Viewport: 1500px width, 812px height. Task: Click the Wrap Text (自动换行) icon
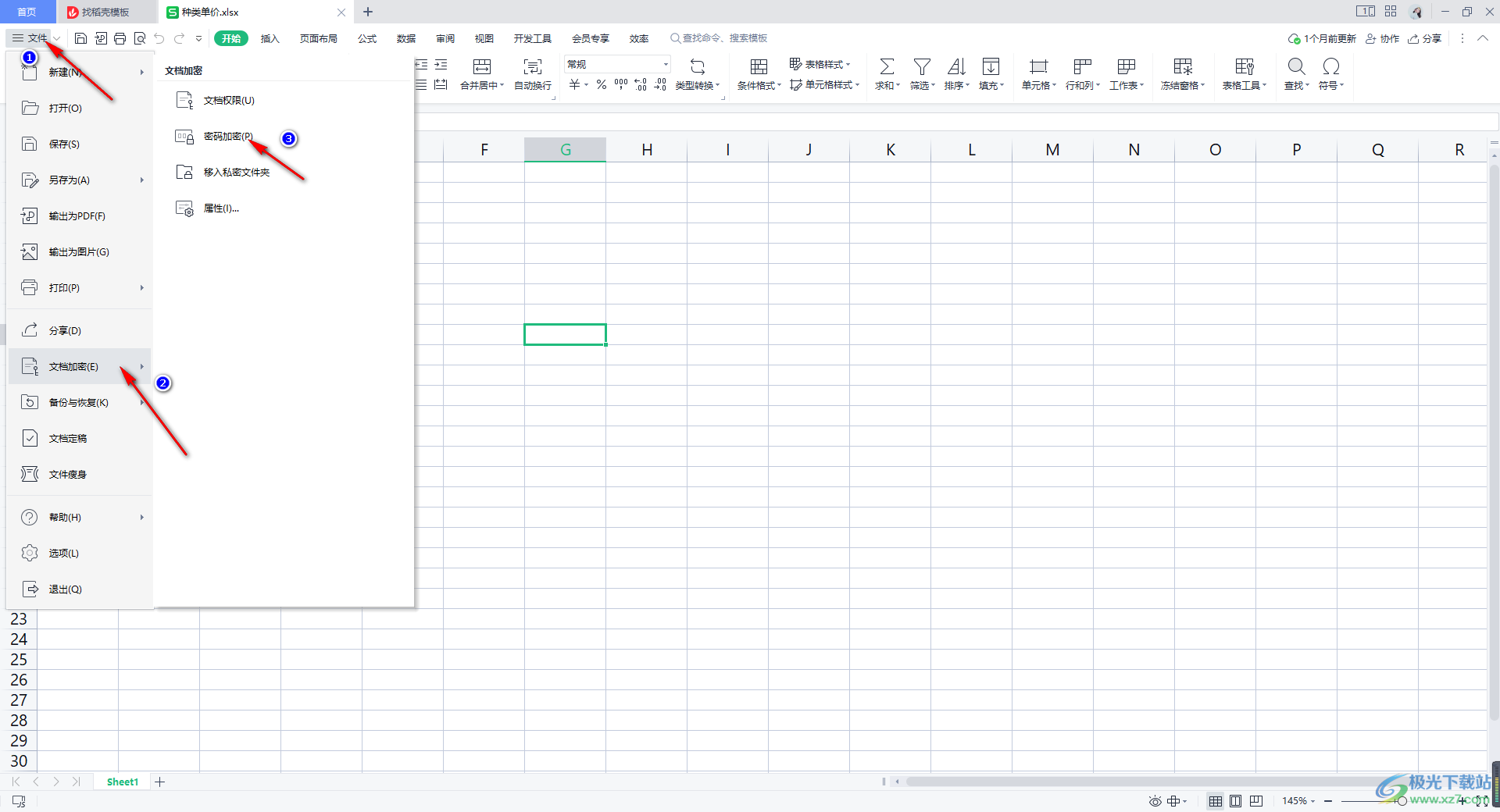tap(533, 66)
